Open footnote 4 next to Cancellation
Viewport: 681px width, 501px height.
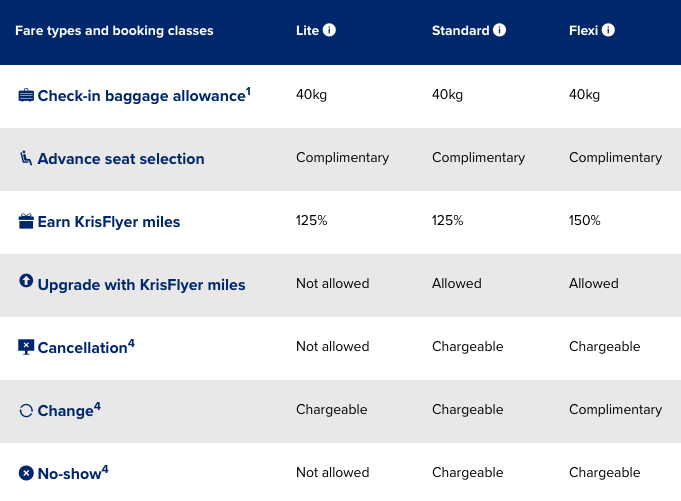tap(131, 343)
